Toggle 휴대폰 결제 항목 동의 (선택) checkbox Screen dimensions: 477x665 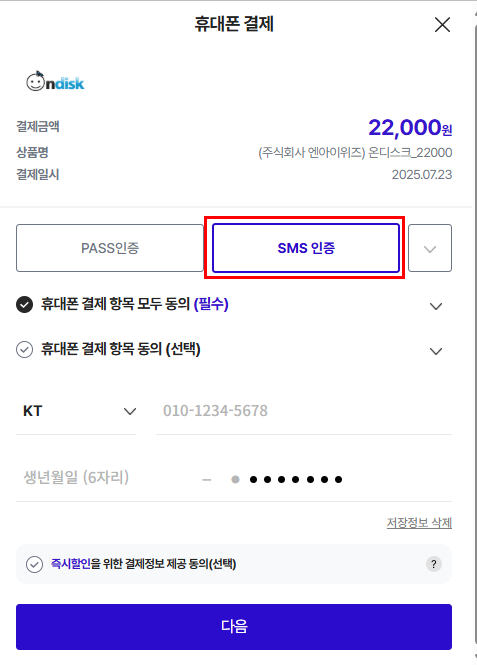pyautogui.click(x=25, y=349)
